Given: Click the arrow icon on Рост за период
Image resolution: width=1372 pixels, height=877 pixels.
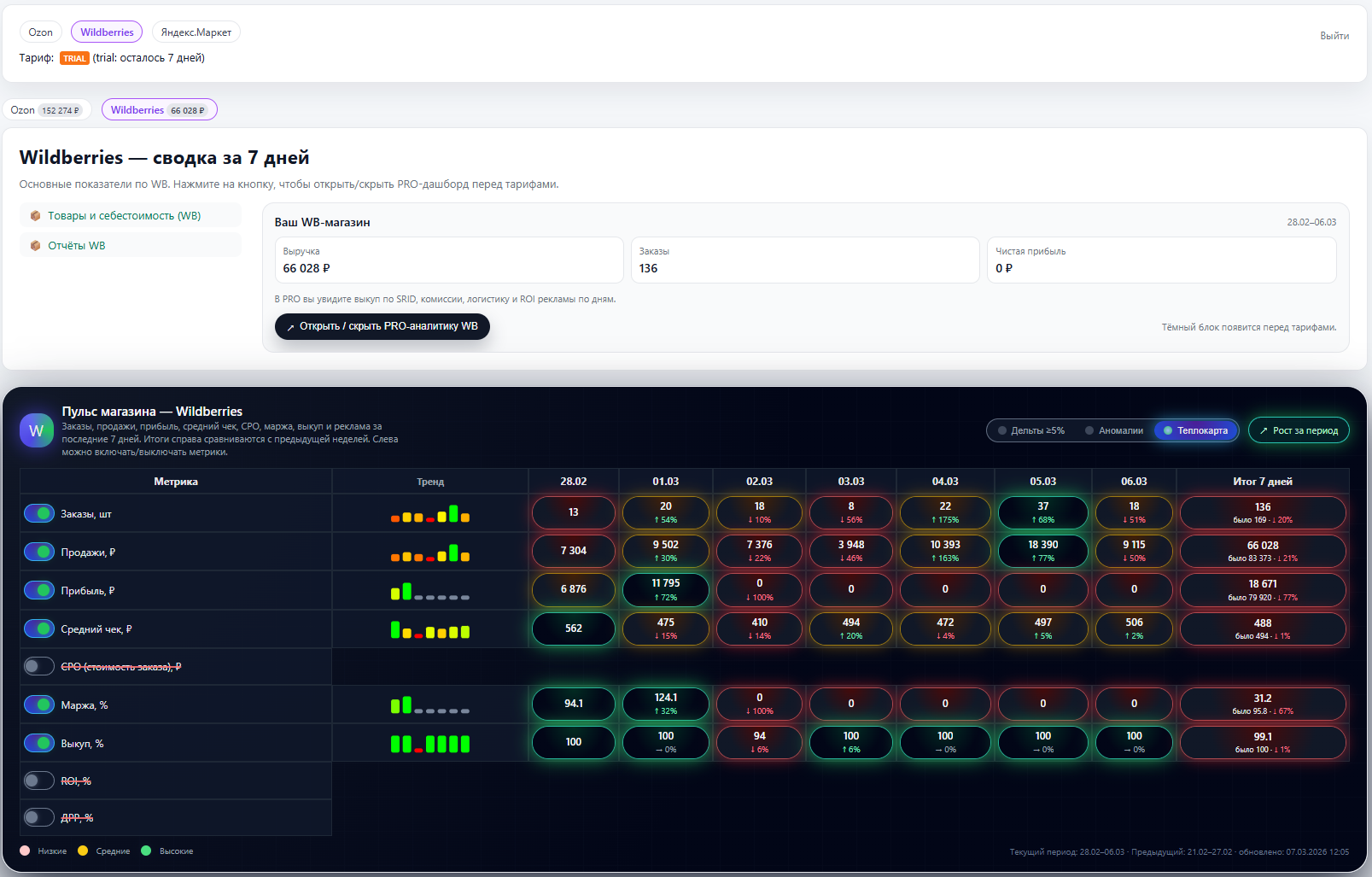Looking at the screenshot, I should coord(1264,430).
